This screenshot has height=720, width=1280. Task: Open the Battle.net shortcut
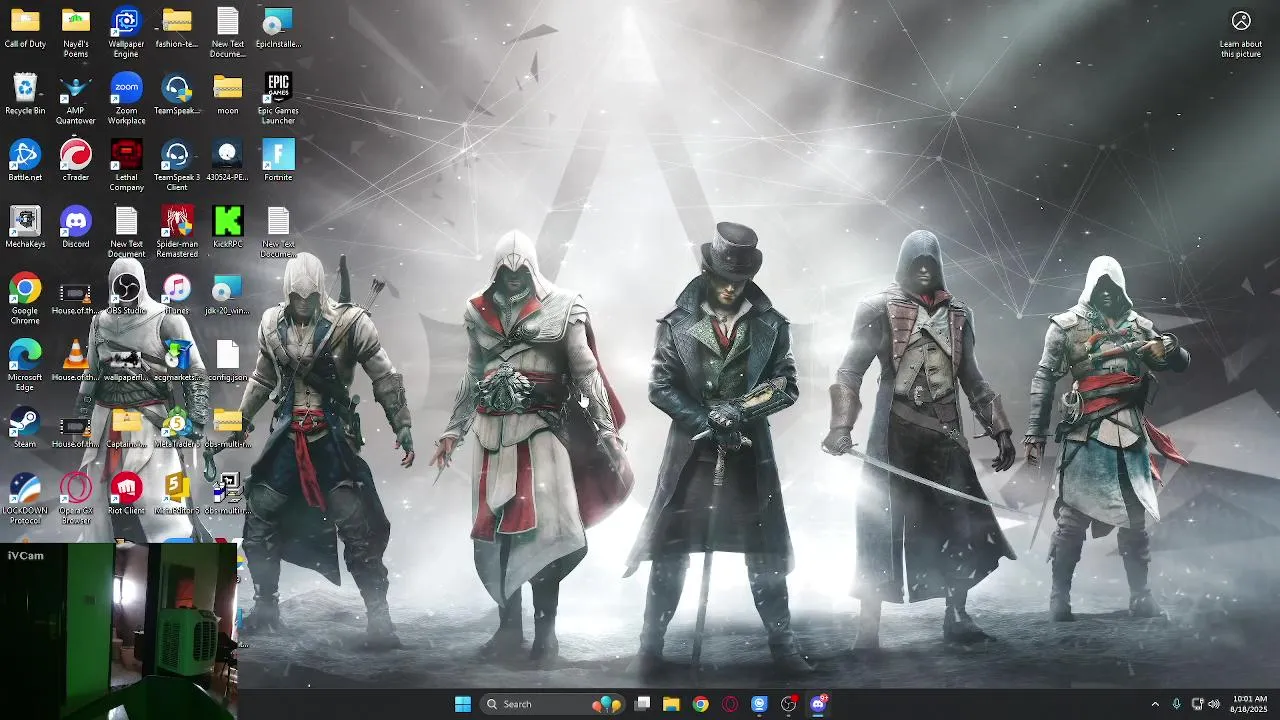[25, 162]
